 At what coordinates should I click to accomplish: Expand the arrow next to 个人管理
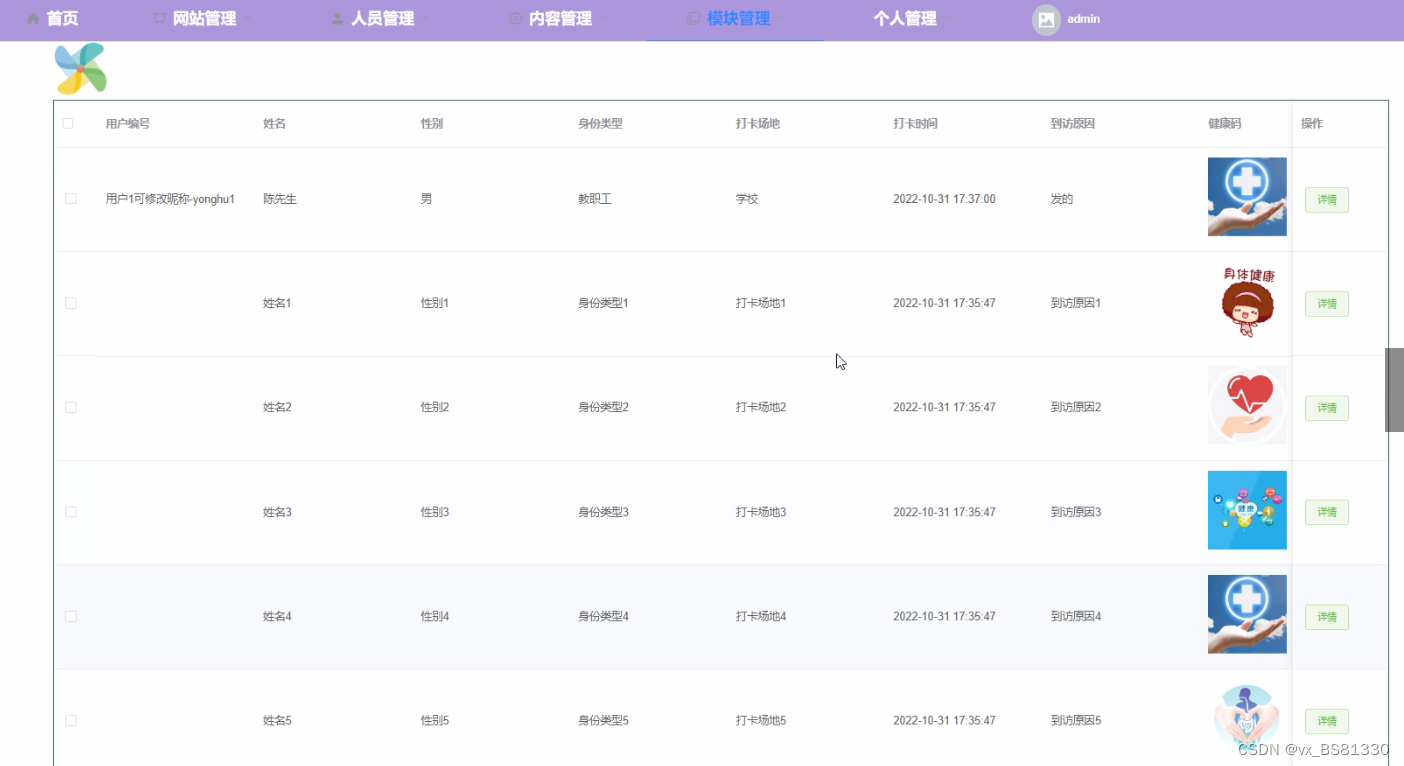coord(949,19)
